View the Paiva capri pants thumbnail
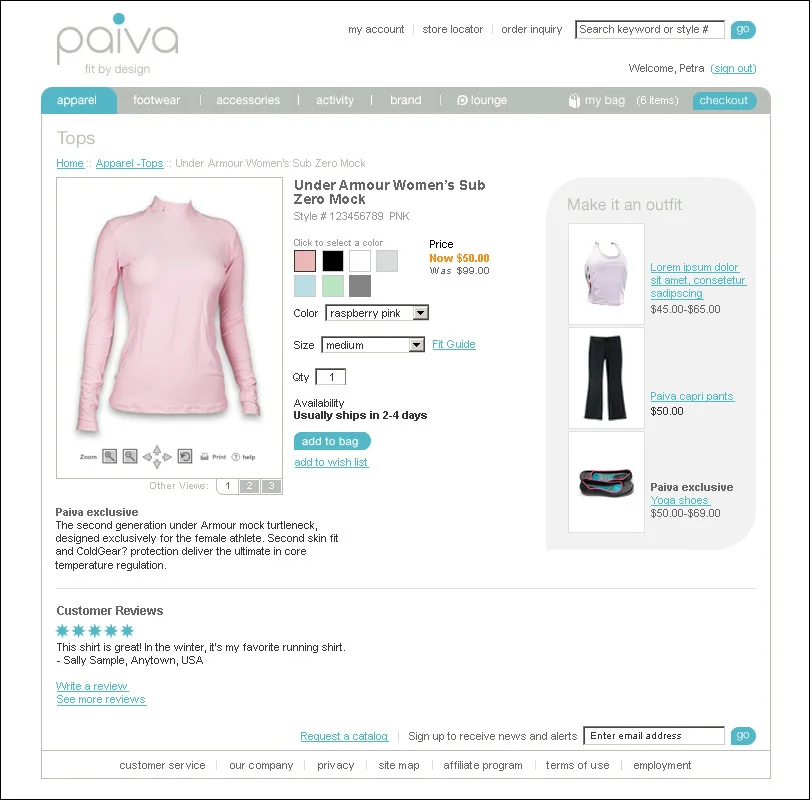 tap(606, 378)
